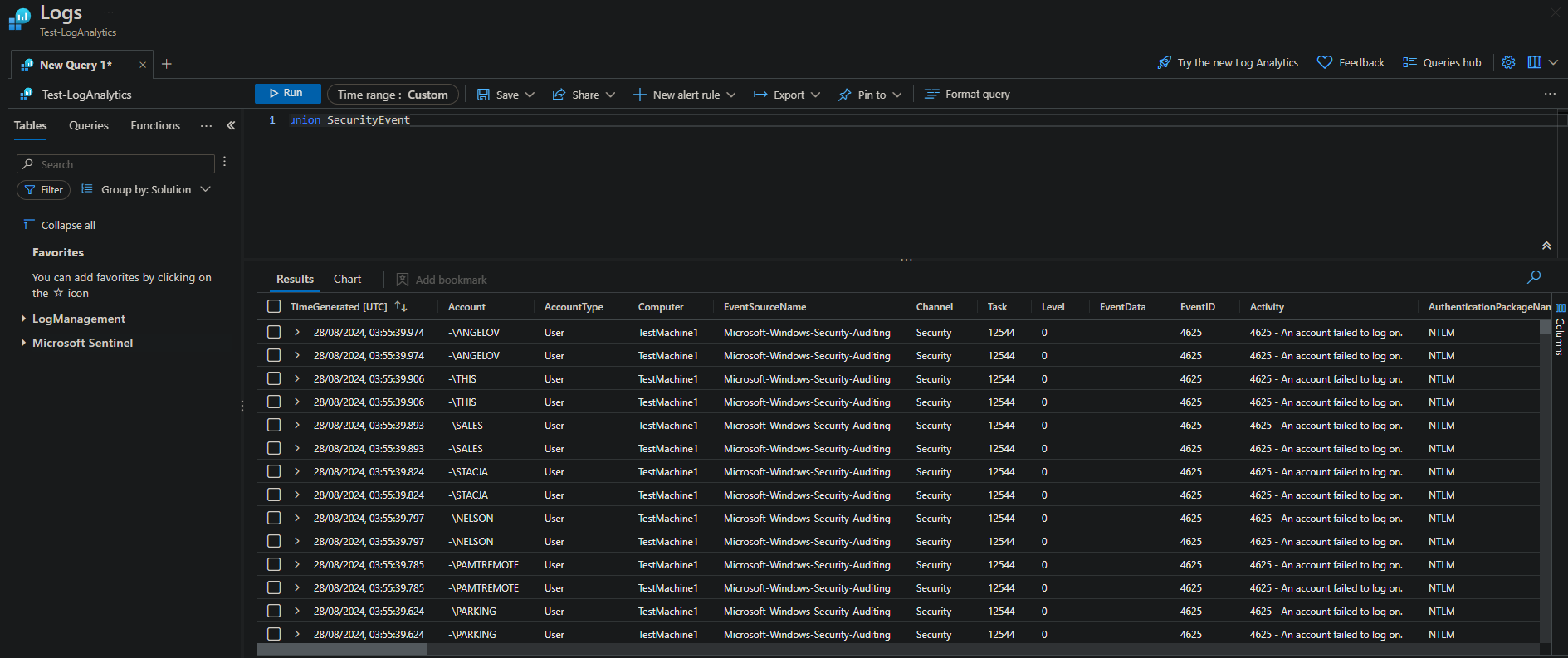Switch to the Tables tab
The width and height of the screenshot is (1568, 658).
click(31, 125)
